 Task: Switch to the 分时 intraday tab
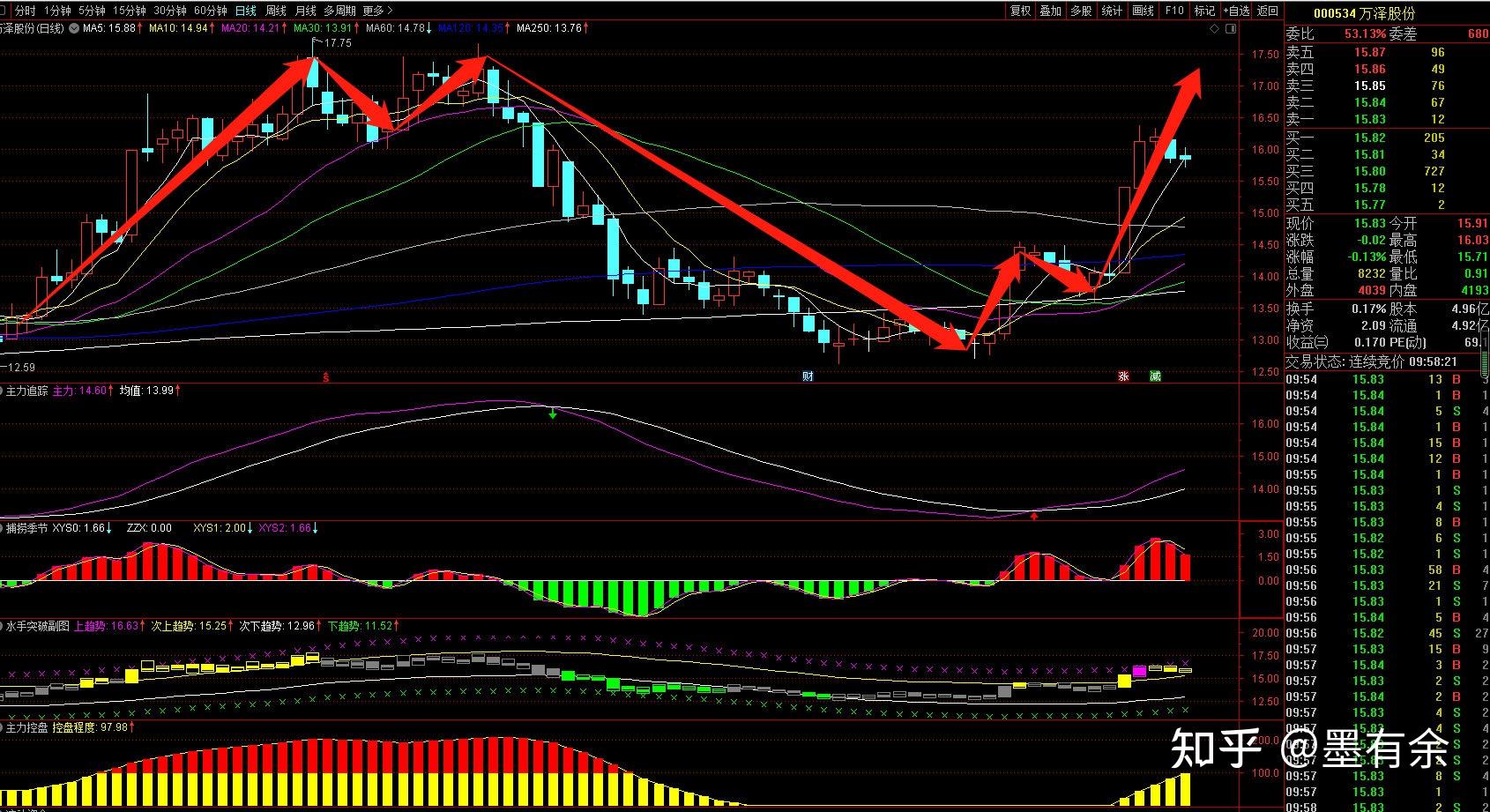click(26, 11)
